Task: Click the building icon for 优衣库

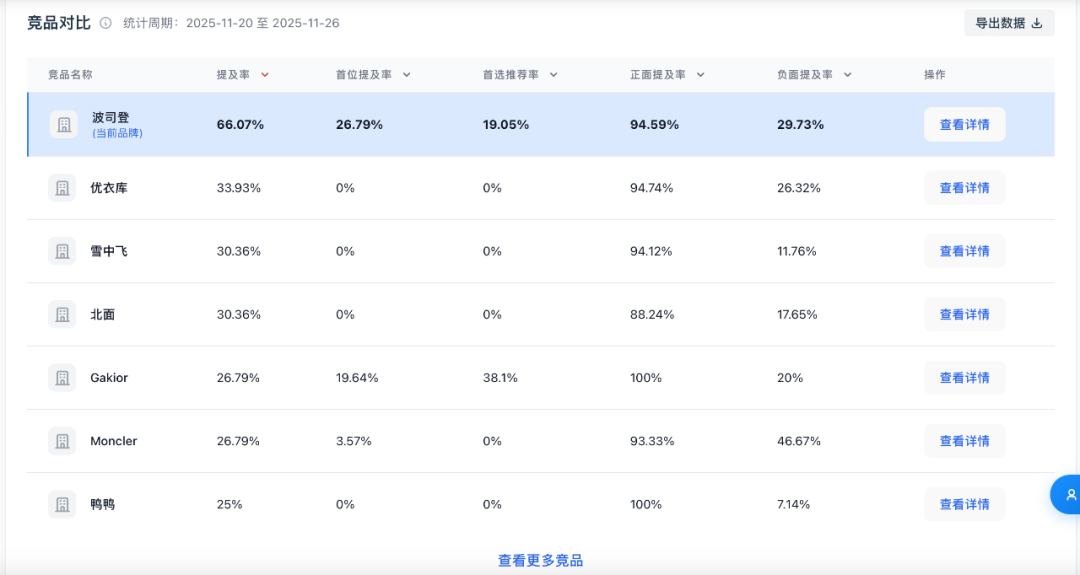Action: 62,188
